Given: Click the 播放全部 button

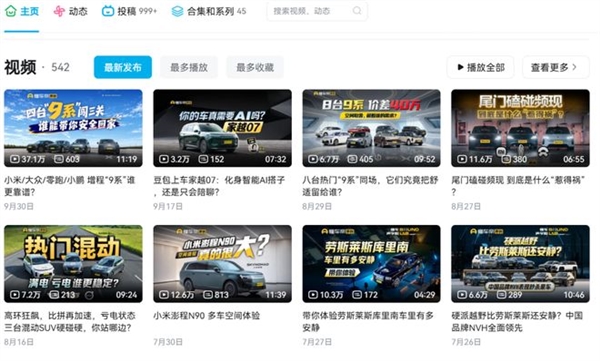Looking at the screenshot, I should 481,67.
